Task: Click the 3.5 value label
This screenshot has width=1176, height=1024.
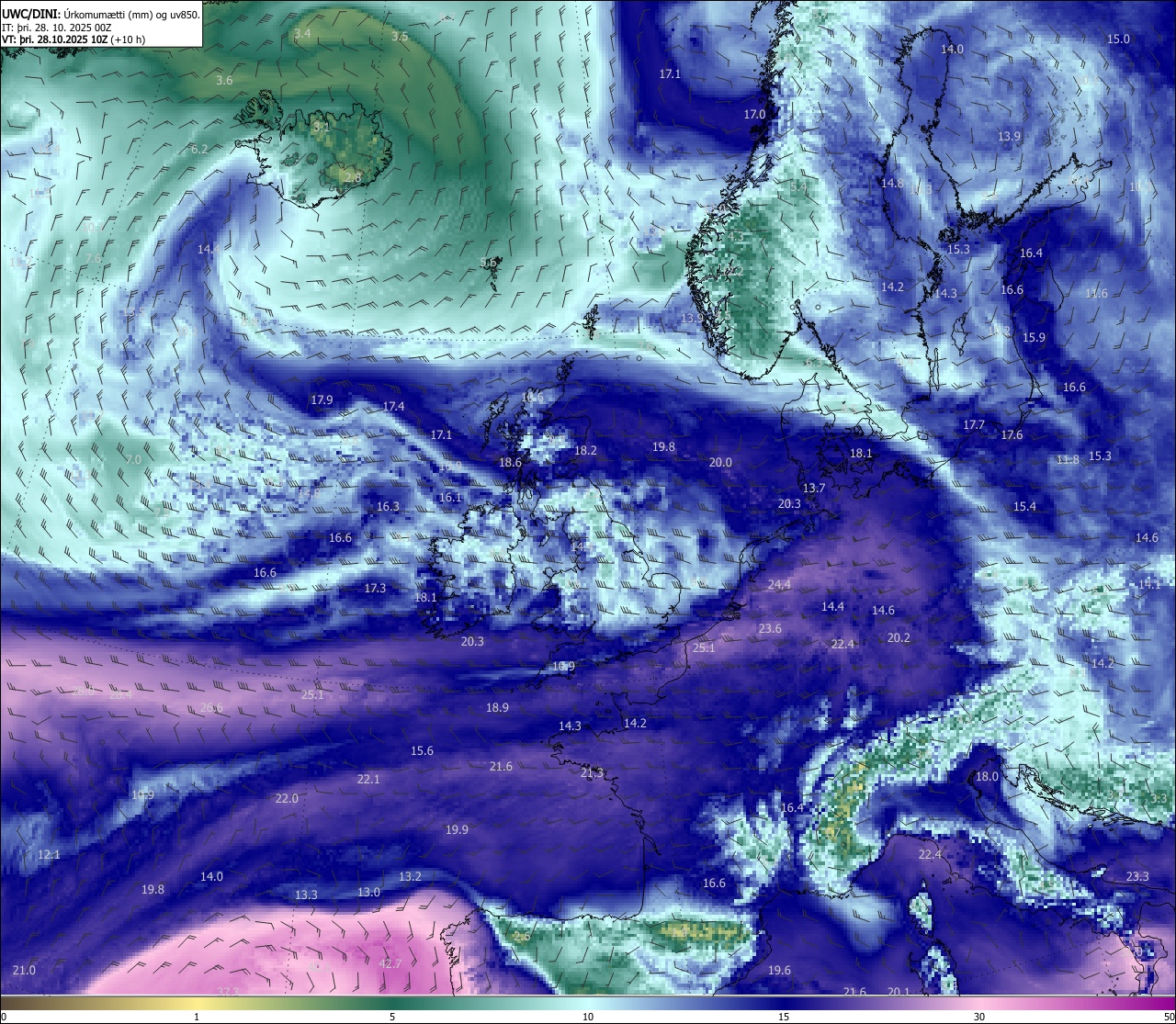Action: (400, 37)
